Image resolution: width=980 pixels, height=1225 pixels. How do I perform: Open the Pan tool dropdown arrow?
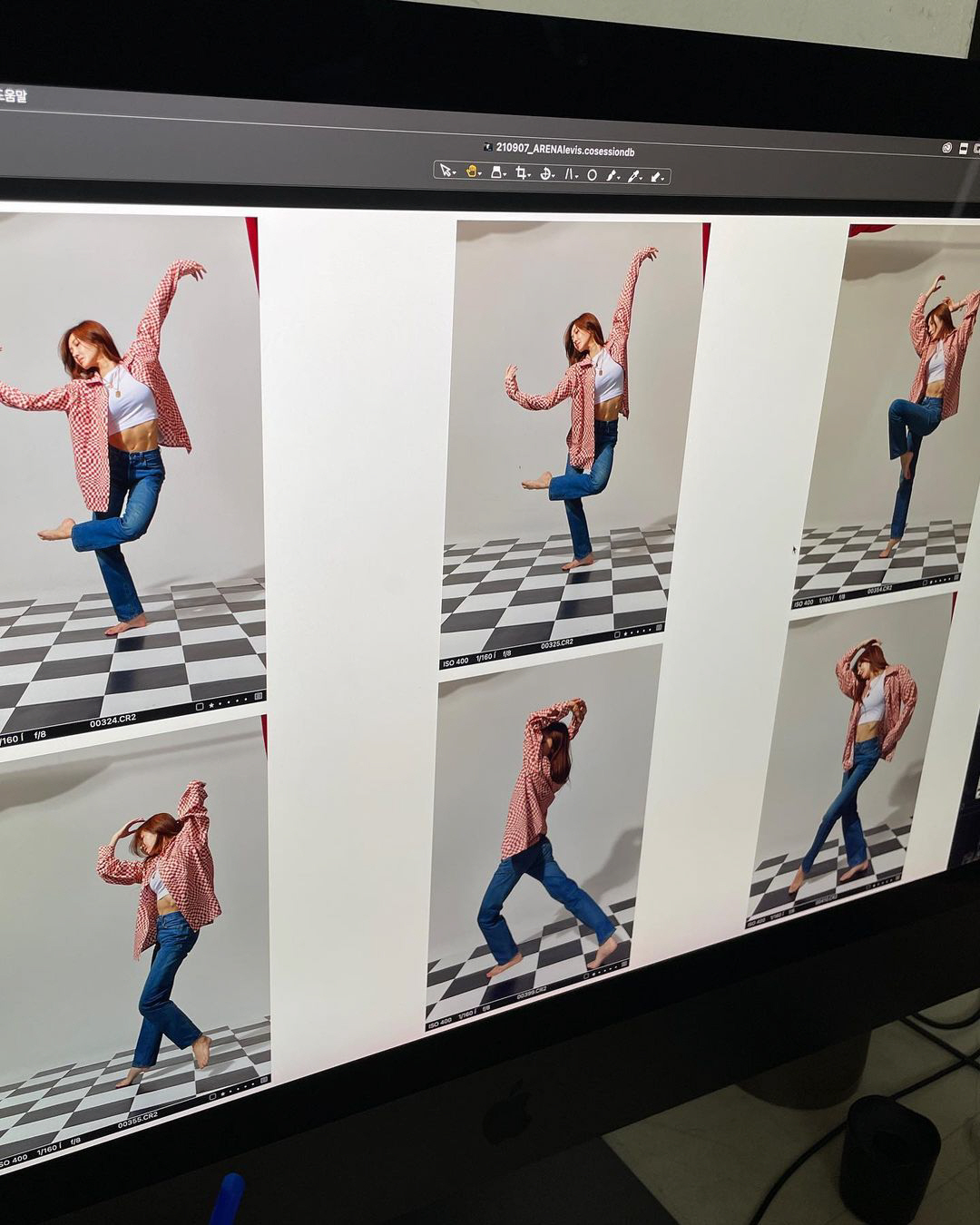click(x=480, y=173)
